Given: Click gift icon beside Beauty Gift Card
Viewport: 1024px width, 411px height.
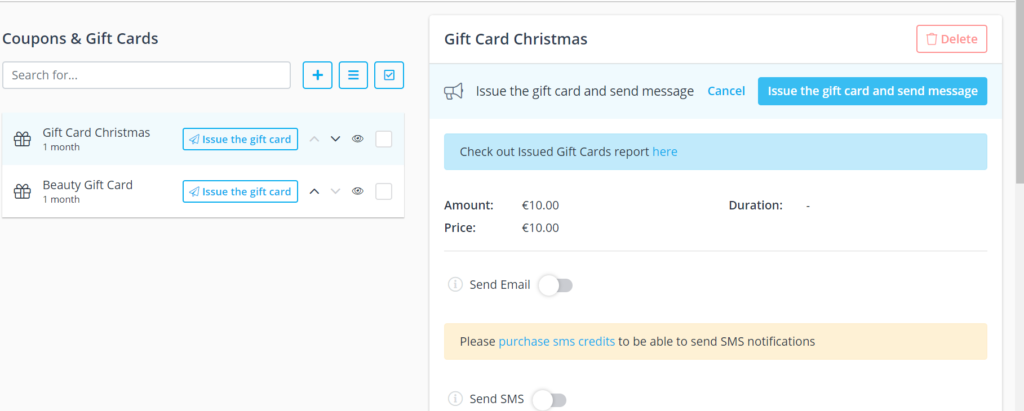Looking at the screenshot, I should coord(23,191).
